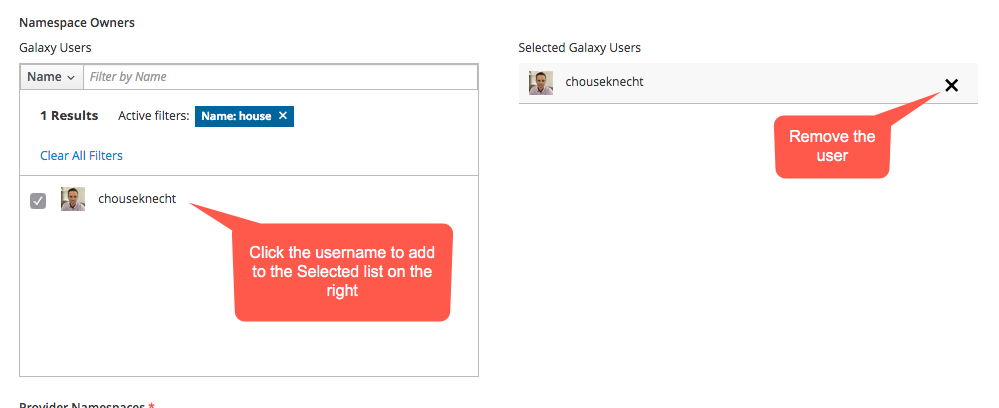Screen dimensions: 999x408
Task: Click the 'Provider Namespaces' field label
Action: 82,404
